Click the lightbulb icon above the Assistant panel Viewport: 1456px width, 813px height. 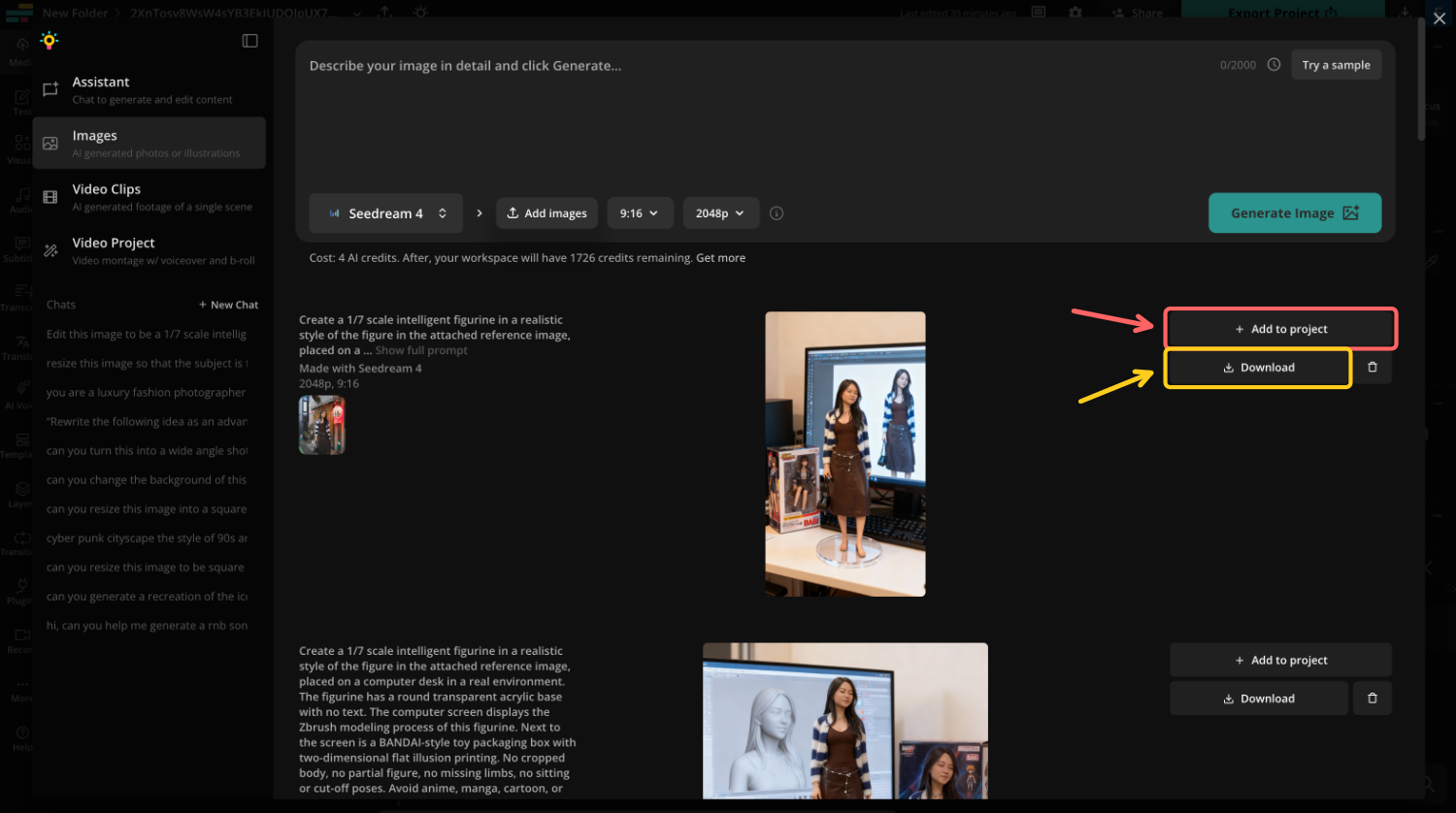pyautogui.click(x=49, y=41)
